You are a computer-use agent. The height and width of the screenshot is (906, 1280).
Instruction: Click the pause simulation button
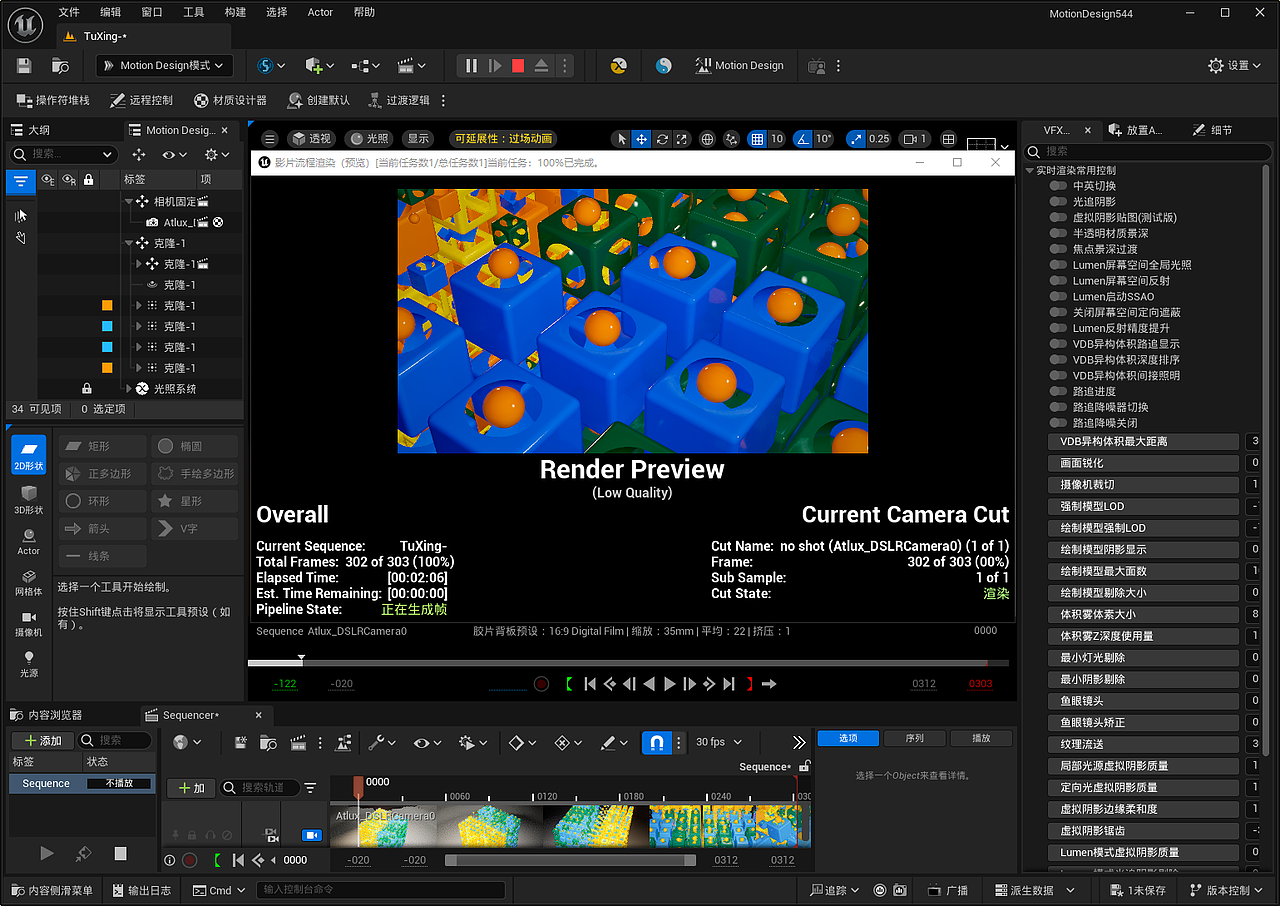[471, 66]
